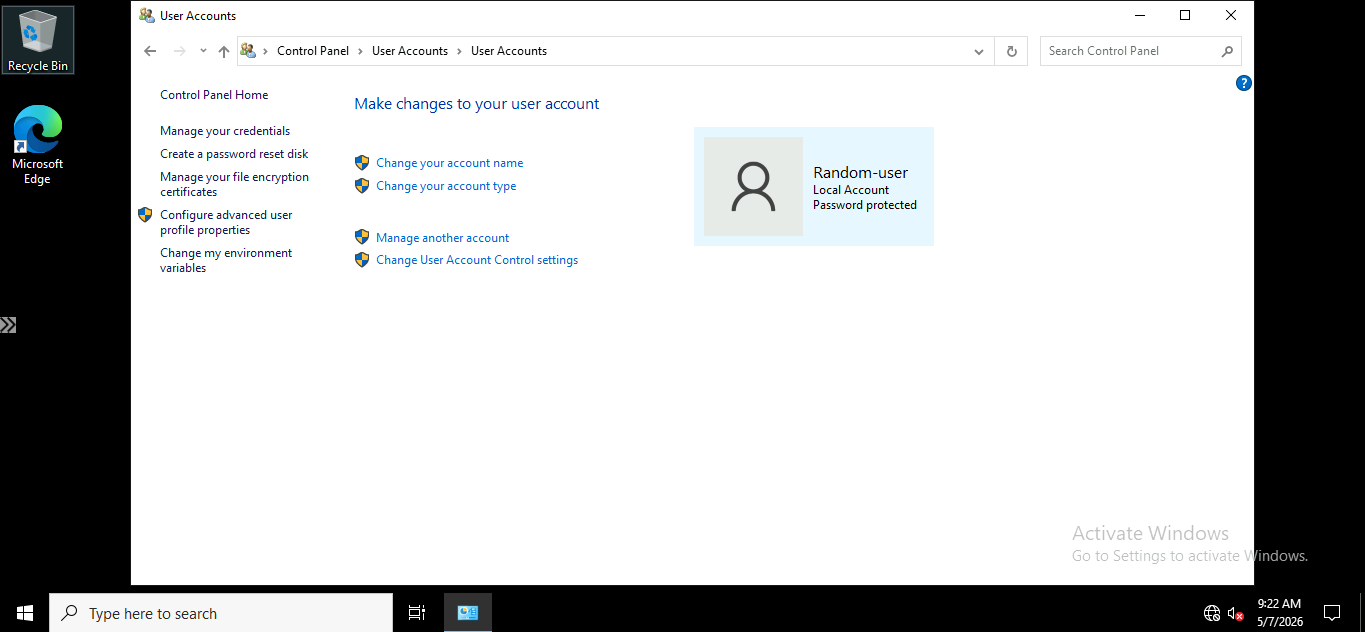
Task: Open the taskbar clock and date
Action: point(1280,613)
